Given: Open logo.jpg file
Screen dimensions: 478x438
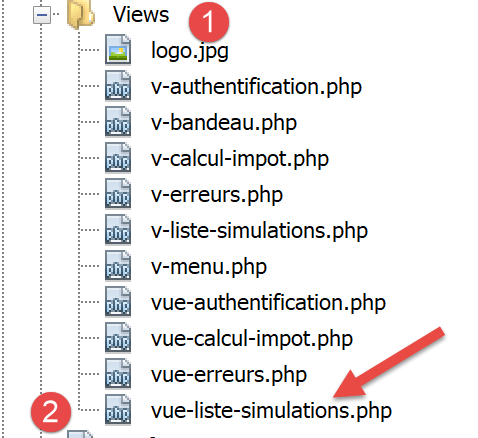Looking at the screenshot, I should click(190, 51).
